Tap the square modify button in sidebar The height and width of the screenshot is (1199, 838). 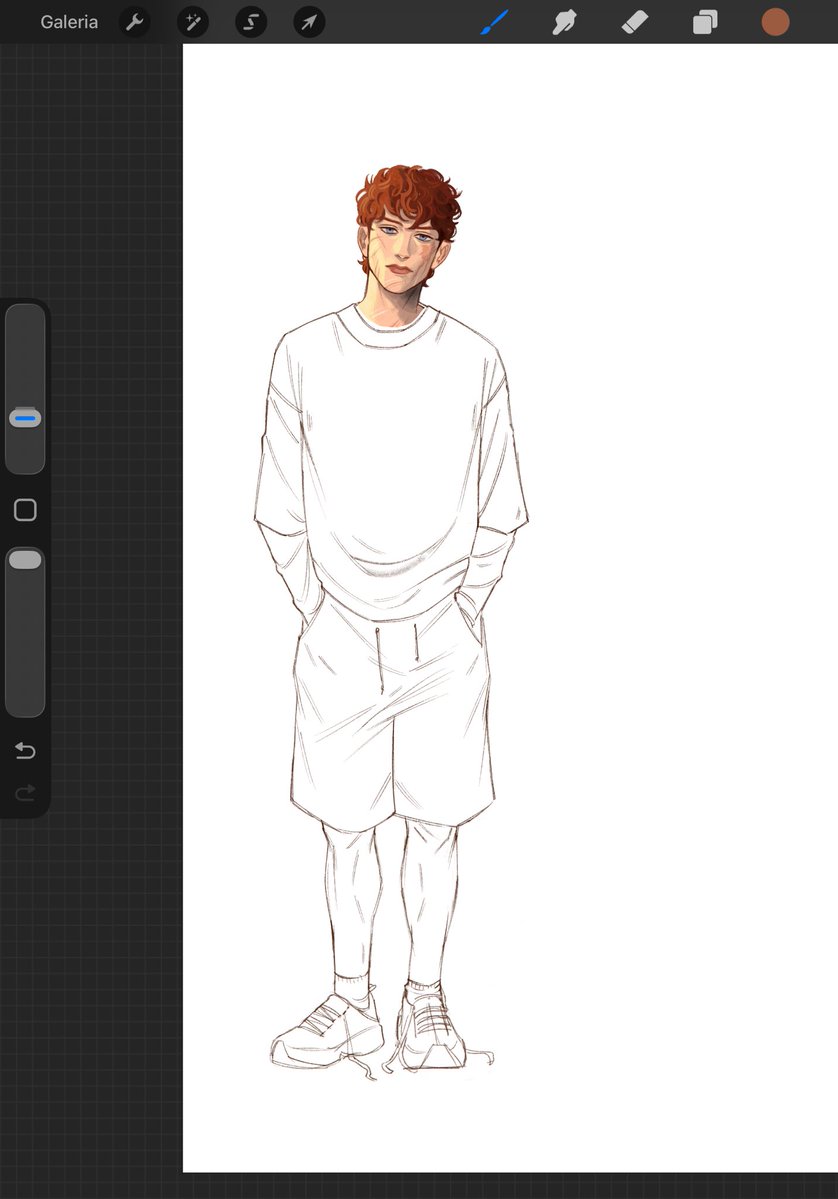[x=25, y=510]
